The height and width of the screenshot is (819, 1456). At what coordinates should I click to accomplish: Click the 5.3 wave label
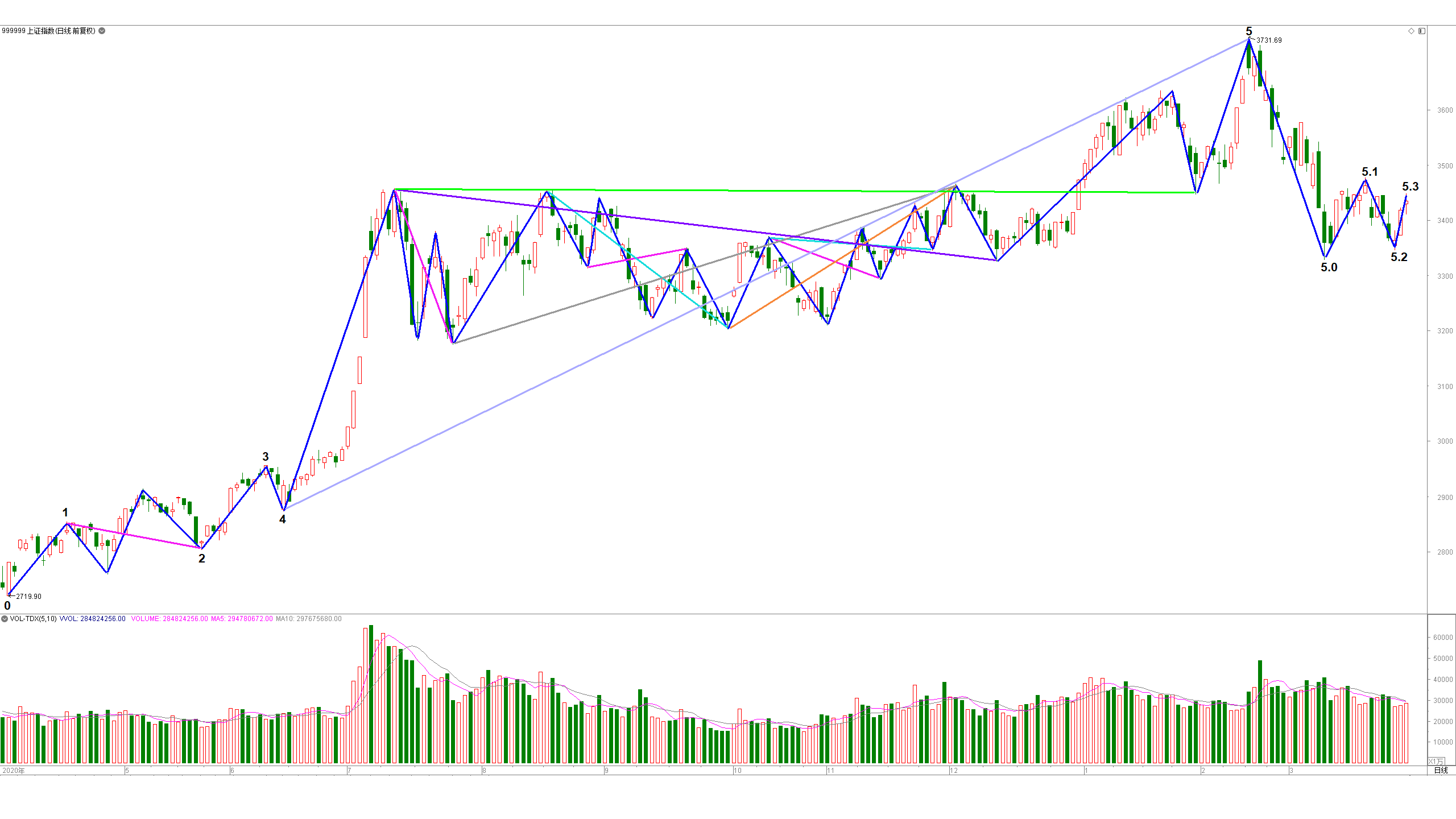point(1410,187)
